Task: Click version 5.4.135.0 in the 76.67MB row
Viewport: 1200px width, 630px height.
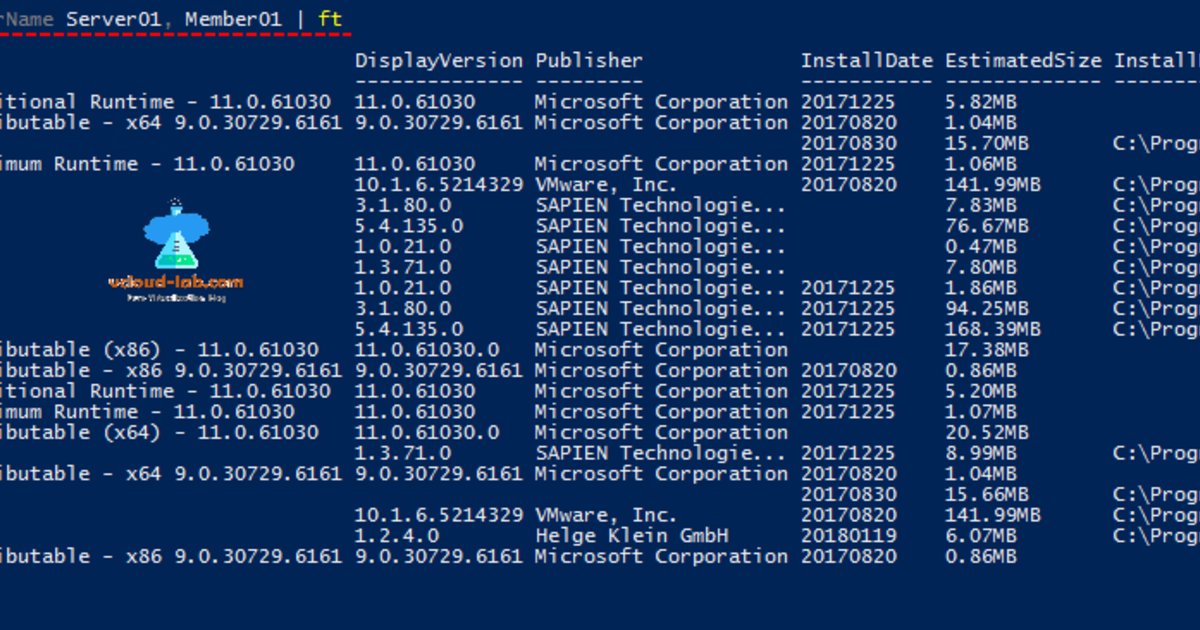Action: (409, 226)
